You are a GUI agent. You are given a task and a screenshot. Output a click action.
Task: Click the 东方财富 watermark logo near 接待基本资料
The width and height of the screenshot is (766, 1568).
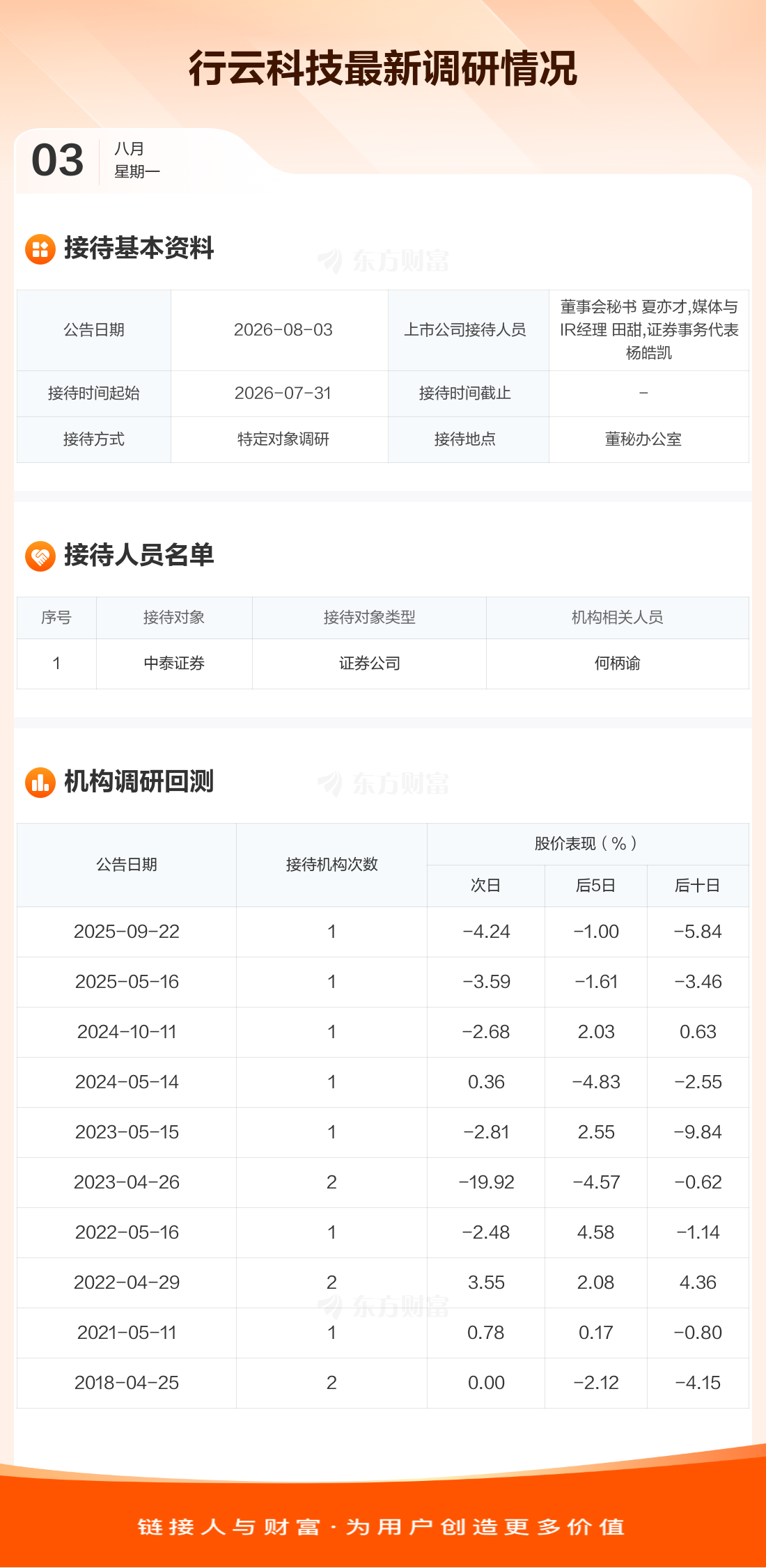(383, 261)
